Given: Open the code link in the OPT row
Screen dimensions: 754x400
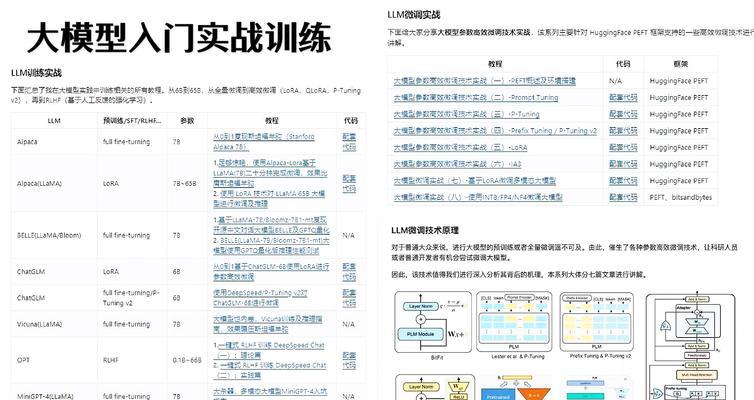Looking at the screenshot, I should point(349,360).
